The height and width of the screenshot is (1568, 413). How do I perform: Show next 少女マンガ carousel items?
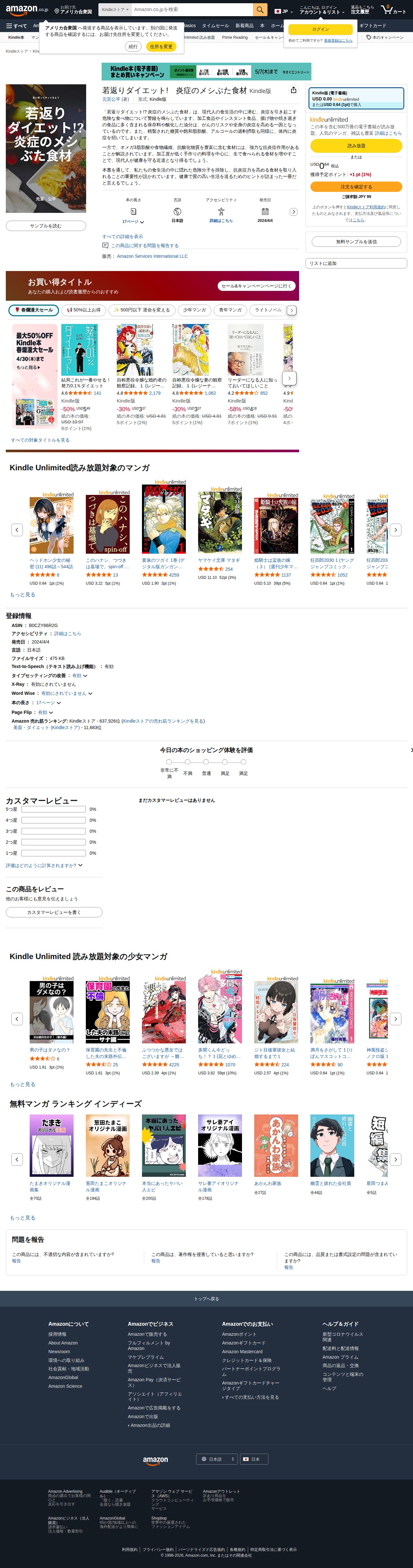click(x=395, y=1018)
